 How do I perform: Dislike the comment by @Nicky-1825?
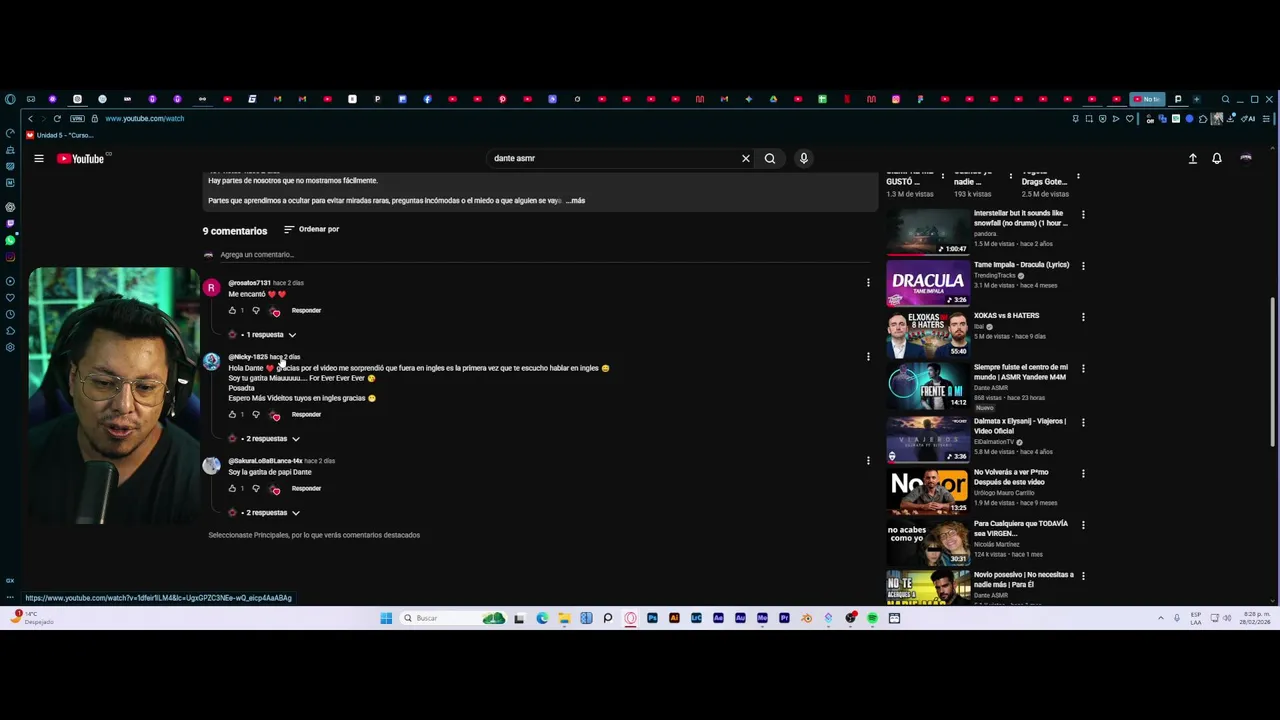tap(255, 414)
